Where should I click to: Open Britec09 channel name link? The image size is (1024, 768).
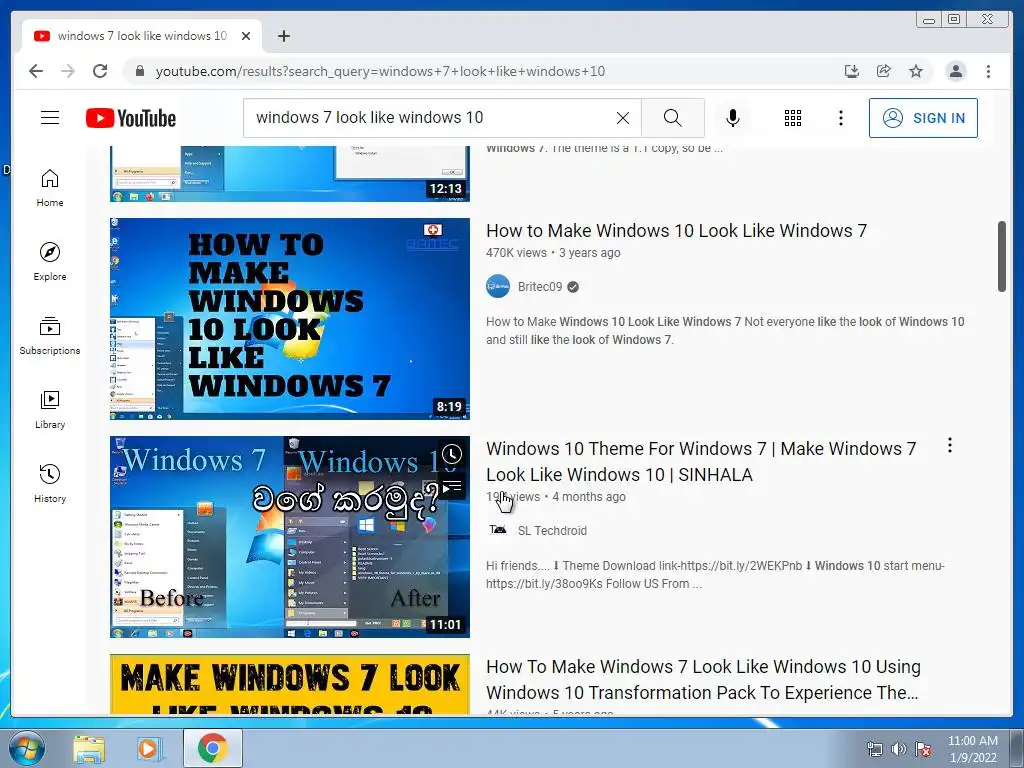pos(539,287)
